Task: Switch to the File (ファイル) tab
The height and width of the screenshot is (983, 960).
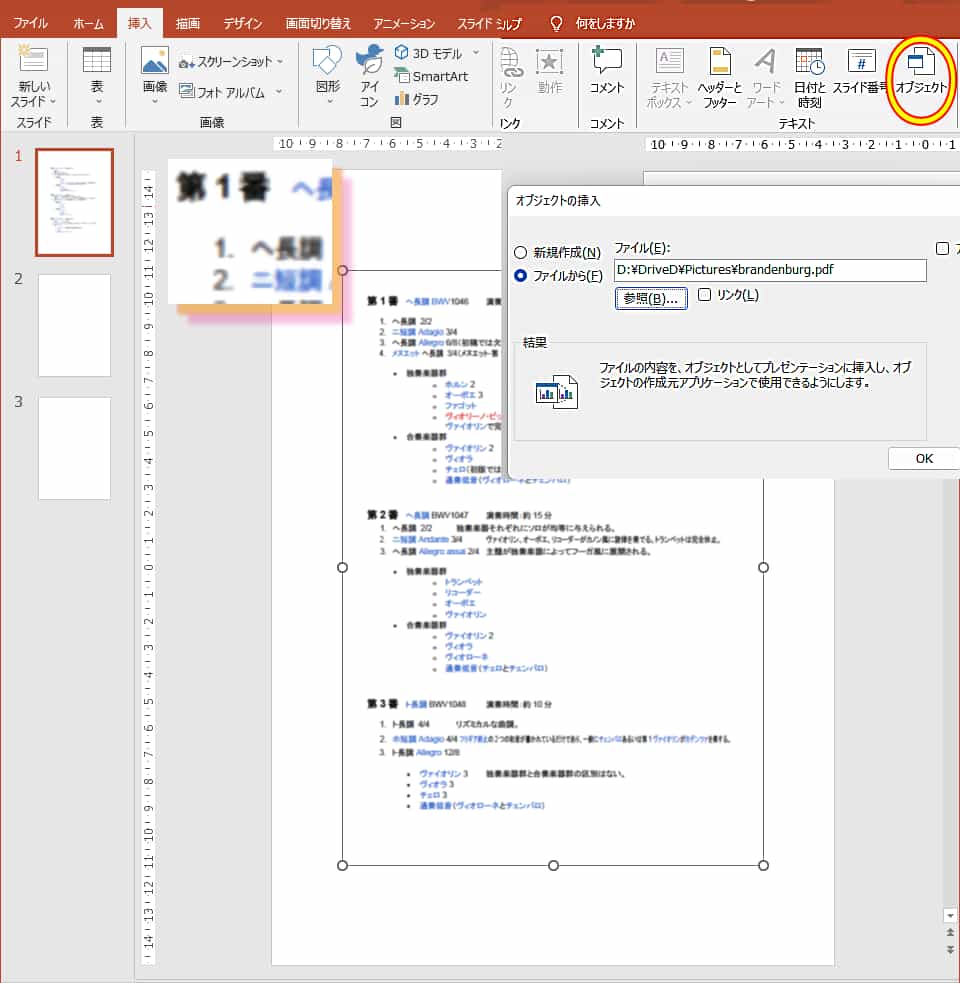Action: pos(30,24)
